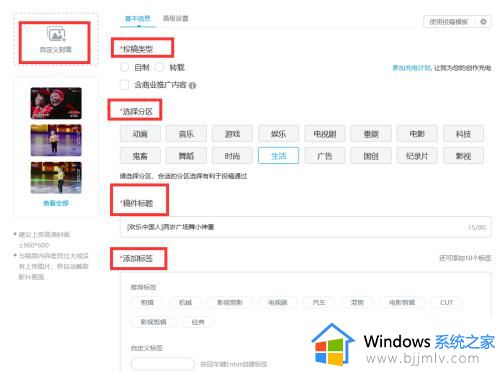Select the 转载 radio option
500x372 pixels.
pyautogui.click(x=160, y=67)
